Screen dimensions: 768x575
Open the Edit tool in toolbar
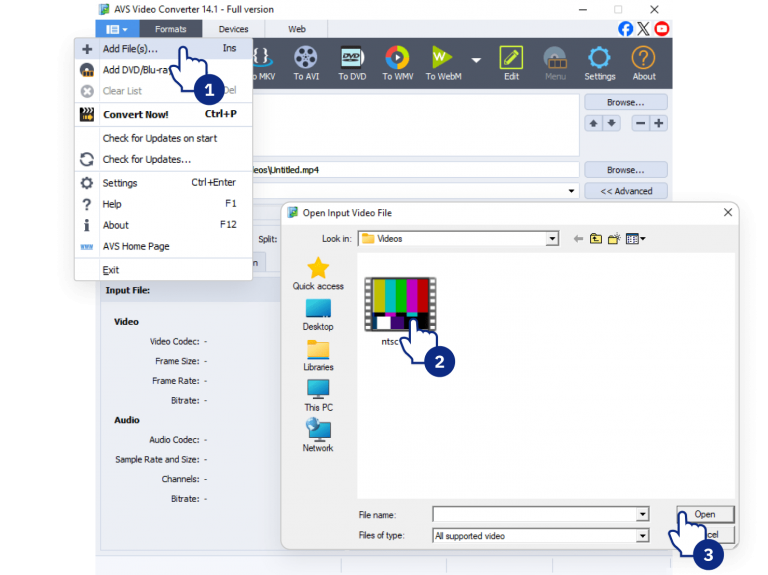click(x=511, y=63)
